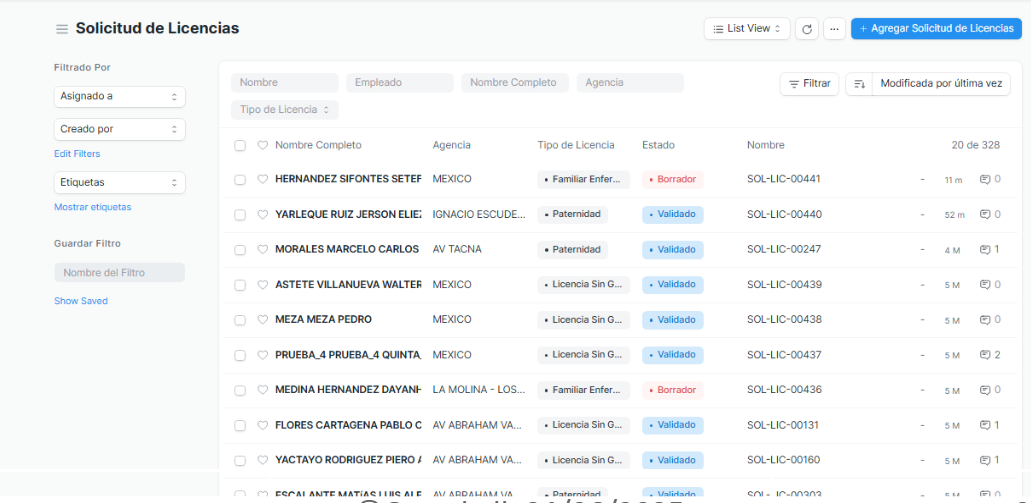The height and width of the screenshot is (503, 1031).
Task: Toggle sort direction icon beside Modificada
Action: click(859, 84)
